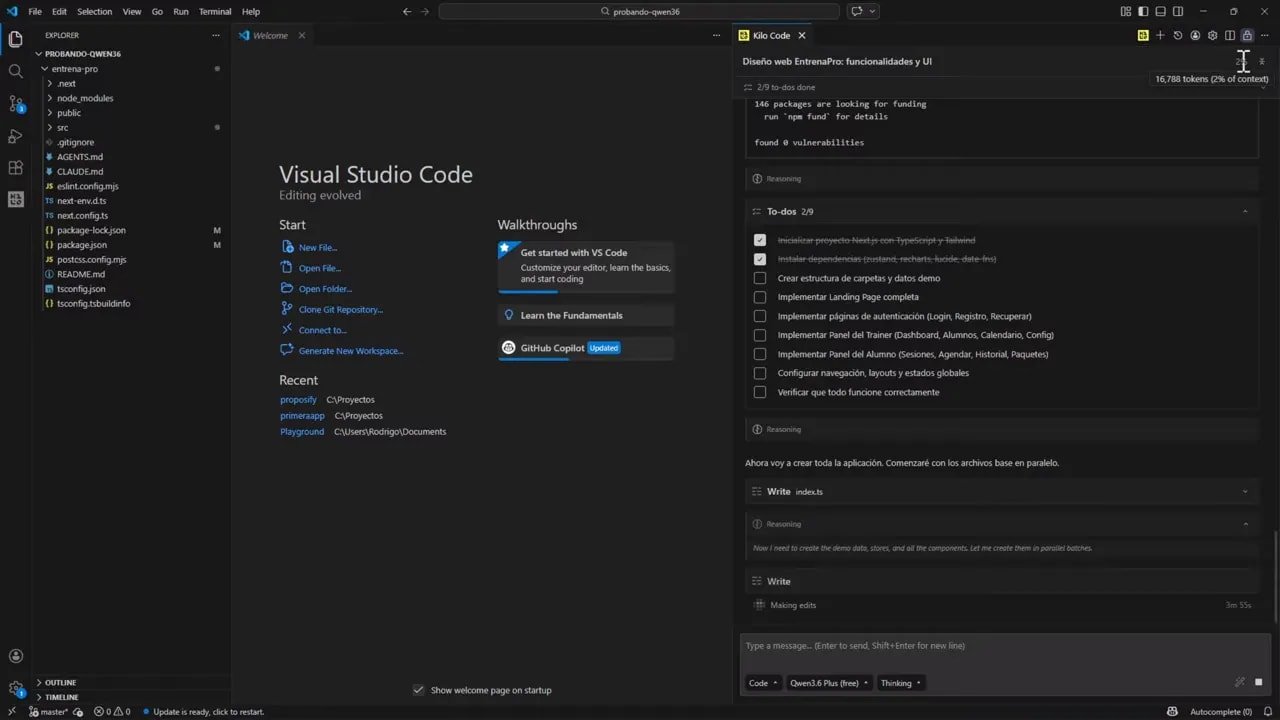Screen dimensions: 1280x720
Task: Toggle 'Inicializar proyecto Next.js' to-do checkbox
Action: coord(760,240)
